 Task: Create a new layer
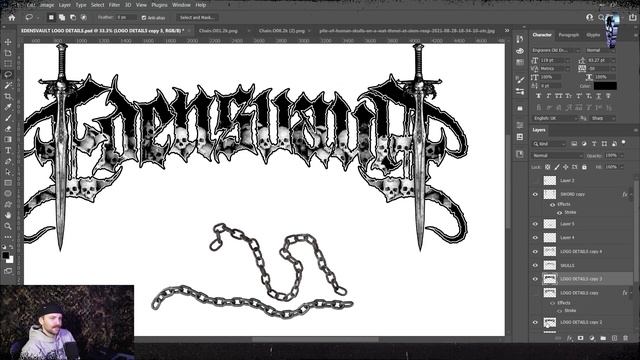coord(614,338)
